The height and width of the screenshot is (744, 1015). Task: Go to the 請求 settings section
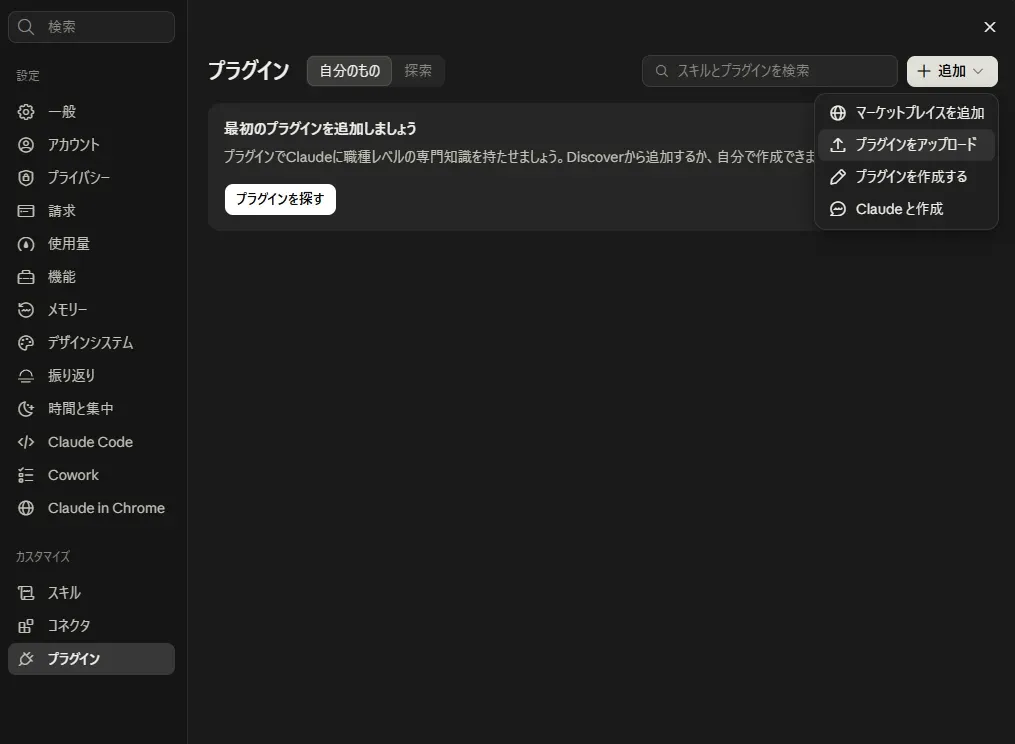91,211
